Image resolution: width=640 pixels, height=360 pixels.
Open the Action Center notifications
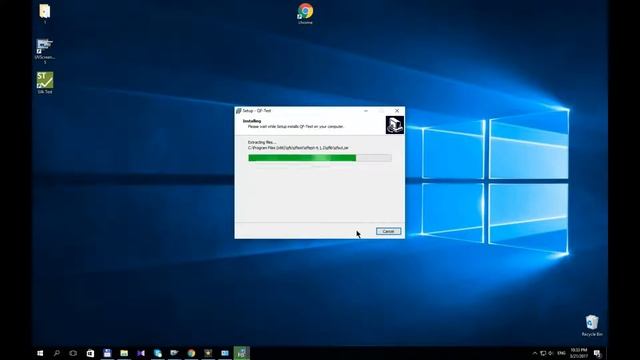tap(597, 353)
